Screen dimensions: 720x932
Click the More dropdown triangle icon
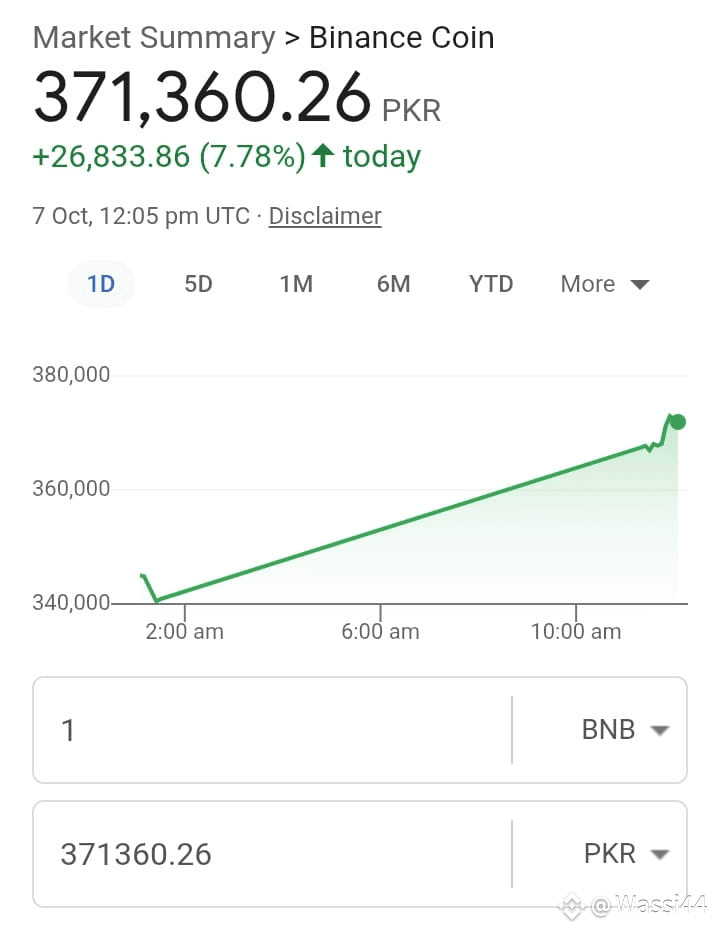tap(640, 285)
